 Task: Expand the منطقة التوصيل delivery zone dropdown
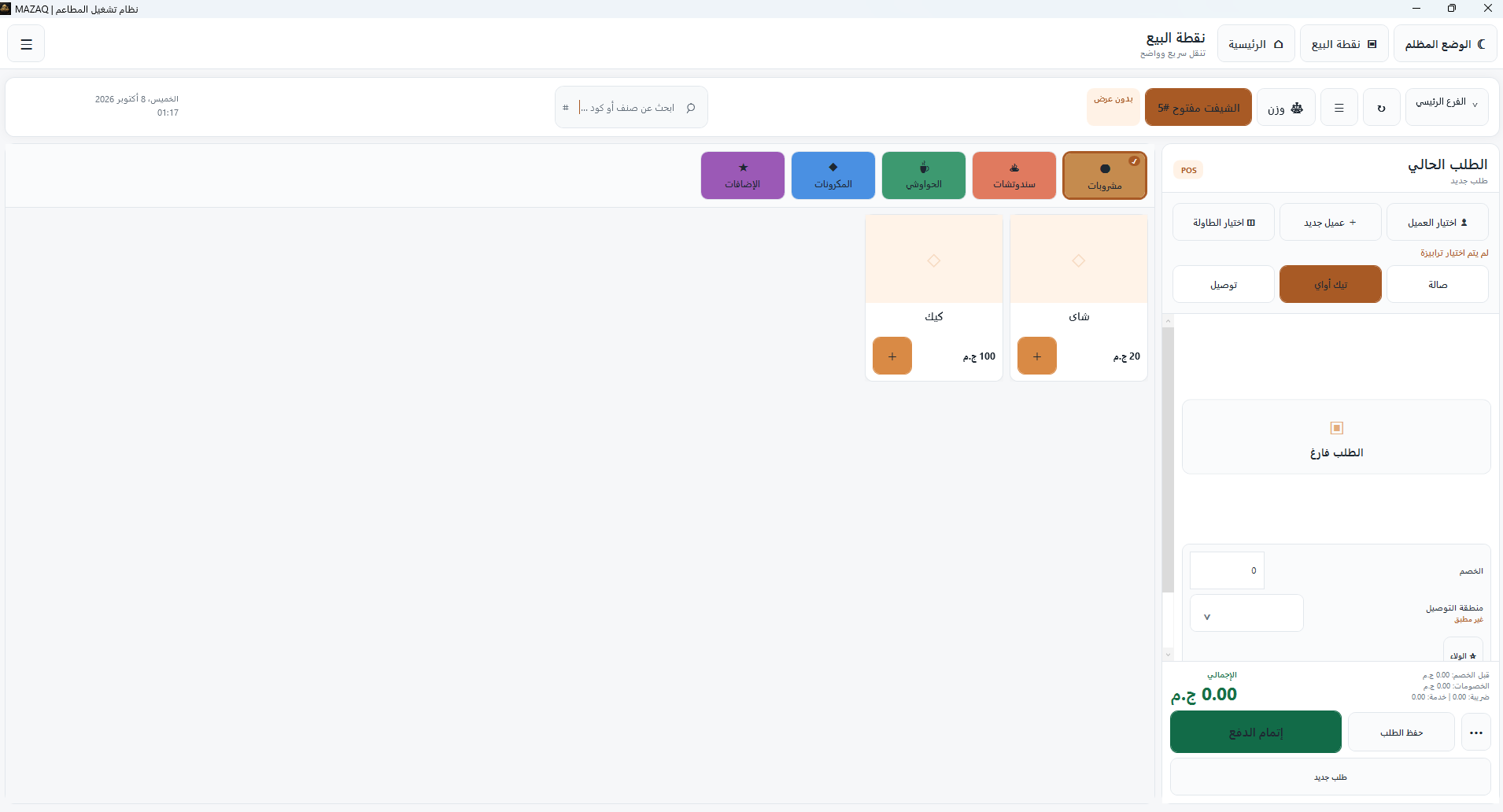1246,613
